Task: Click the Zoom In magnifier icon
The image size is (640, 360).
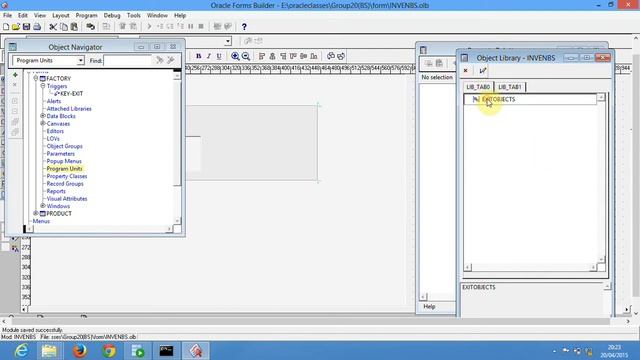Action: (x=235, y=56)
